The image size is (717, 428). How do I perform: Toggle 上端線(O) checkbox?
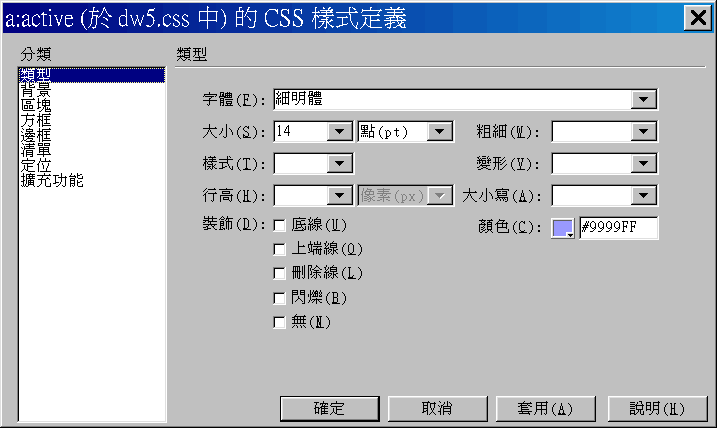tap(279, 249)
